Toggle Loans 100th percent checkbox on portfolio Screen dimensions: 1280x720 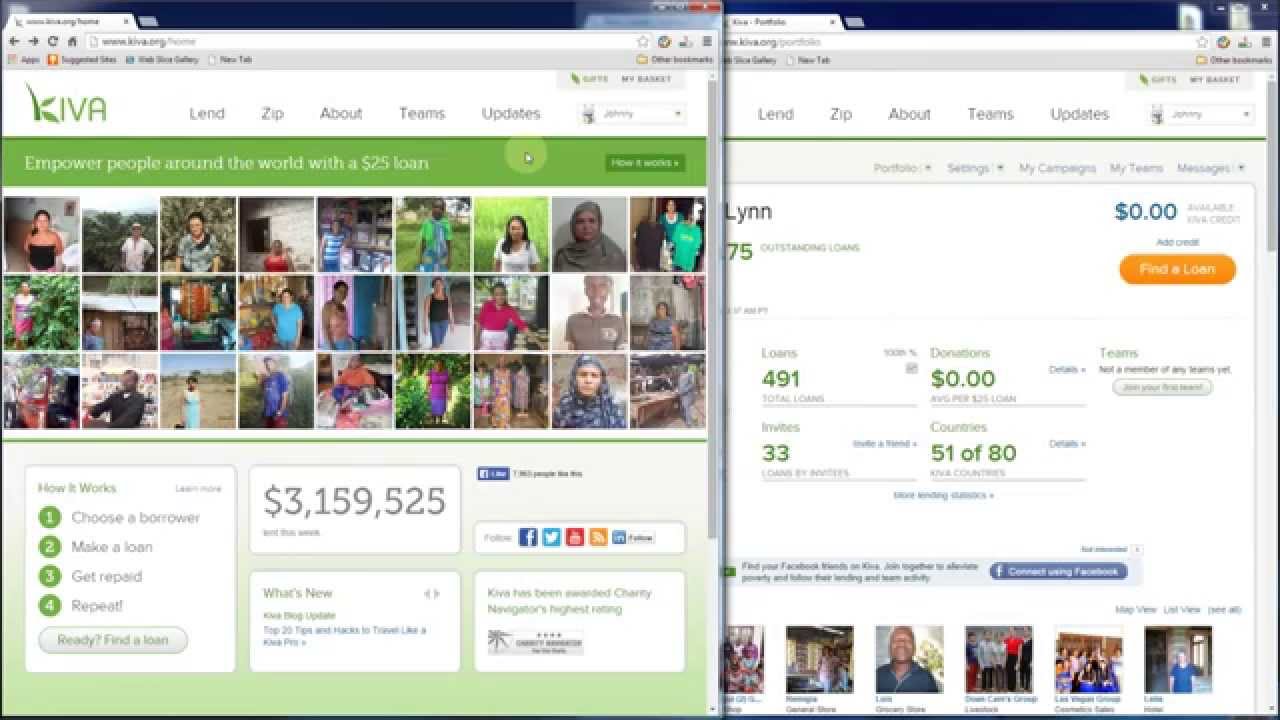click(x=911, y=368)
